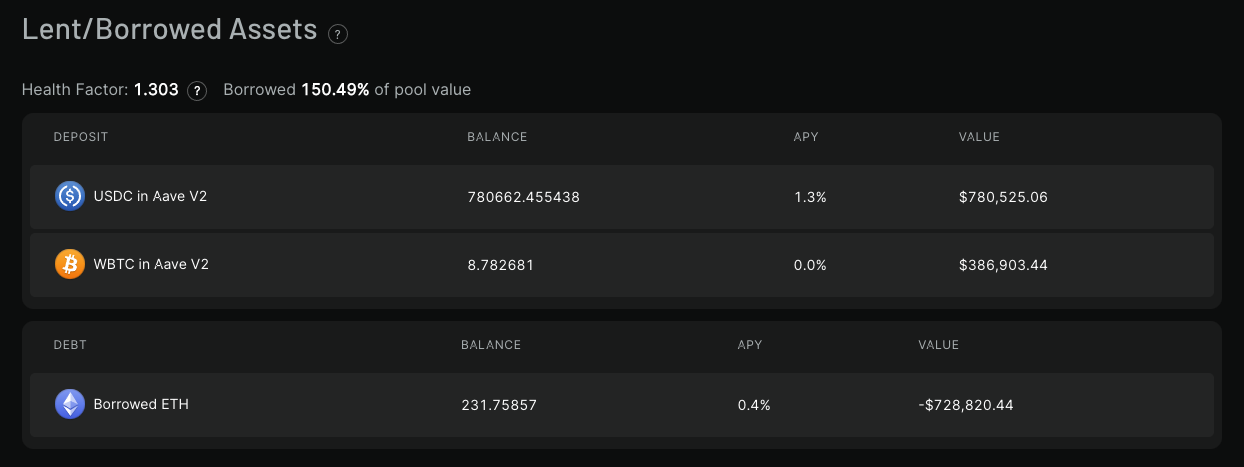This screenshot has width=1244, height=467.
Task: Select the WBTC in Aave V2 row
Action: (621, 265)
